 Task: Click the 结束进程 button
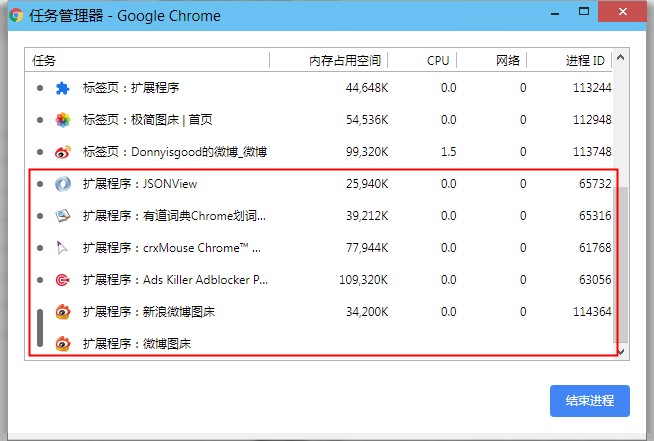click(589, 401)
